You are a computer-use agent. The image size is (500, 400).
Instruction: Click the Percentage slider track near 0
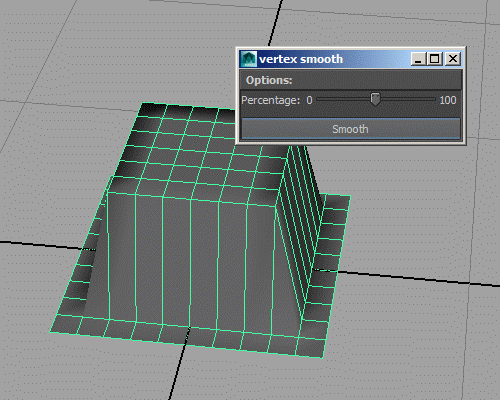click(325, 99)
